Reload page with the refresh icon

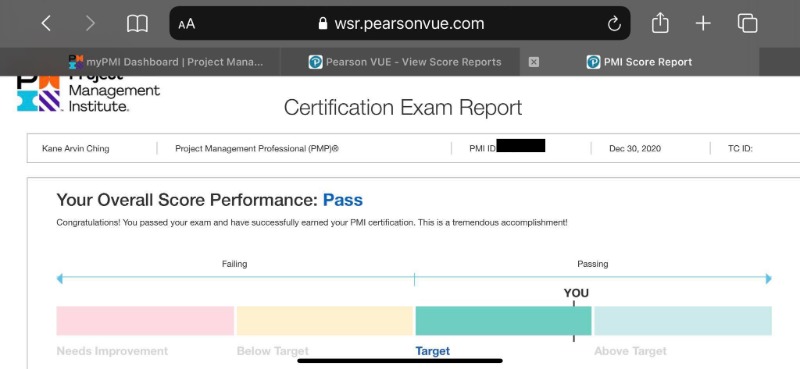[614, 23]
